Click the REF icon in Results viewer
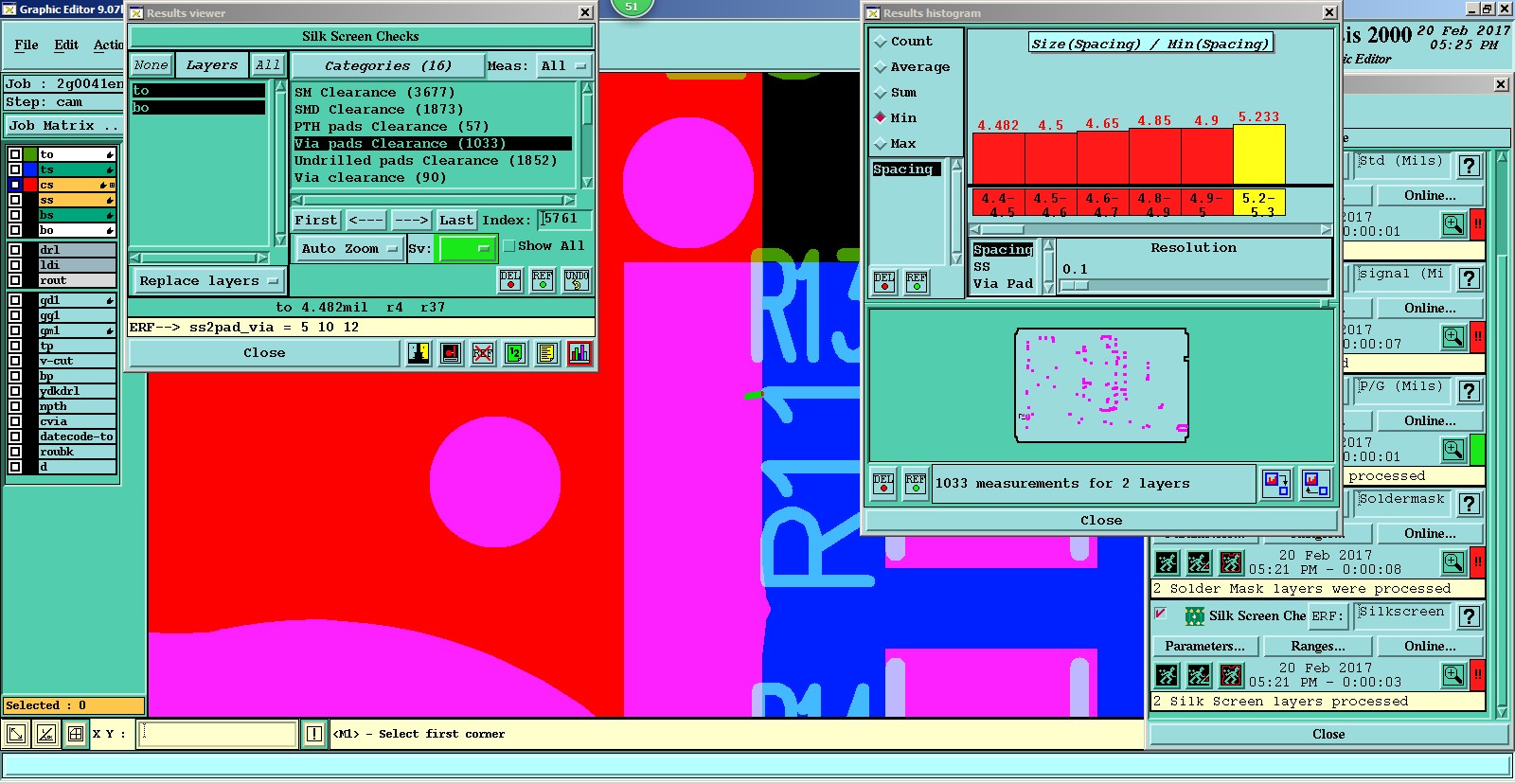1515x784 pixels. (x=543, y=280)
